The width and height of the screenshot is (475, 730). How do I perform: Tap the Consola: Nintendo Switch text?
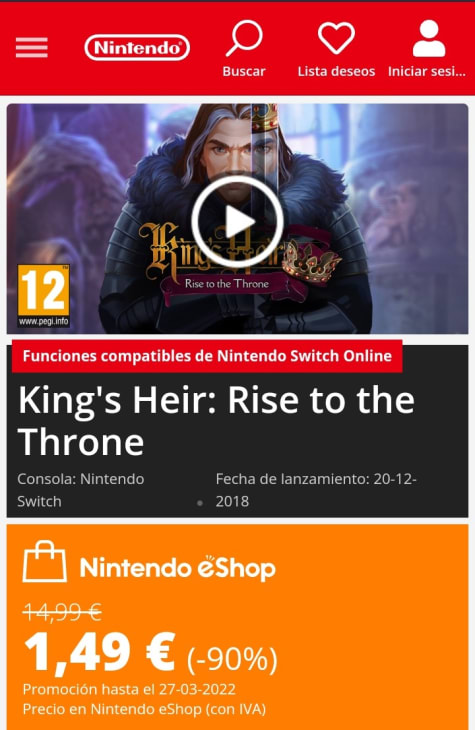click(x=81, y=490)
